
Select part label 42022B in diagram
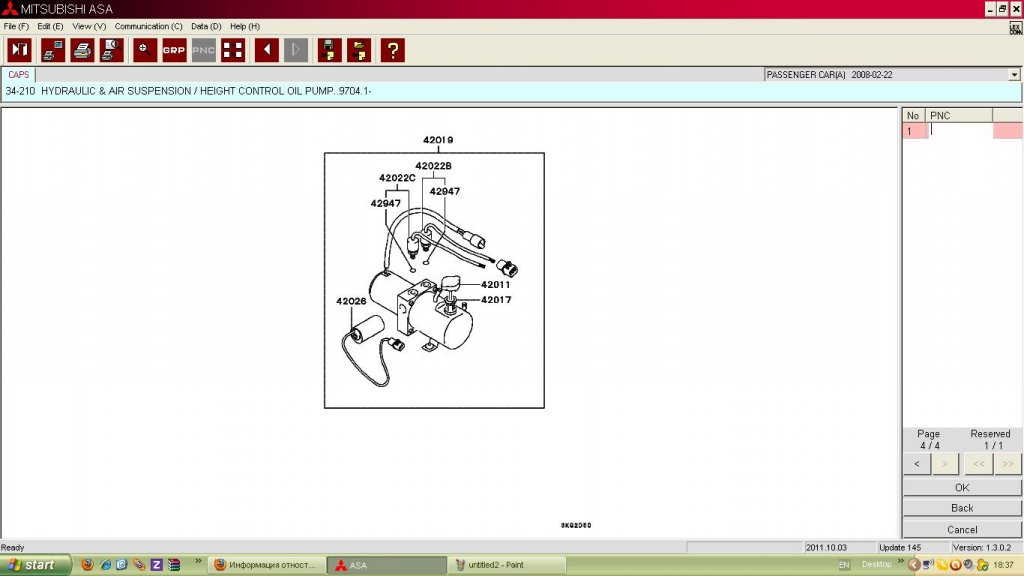(x=433, y=166)
